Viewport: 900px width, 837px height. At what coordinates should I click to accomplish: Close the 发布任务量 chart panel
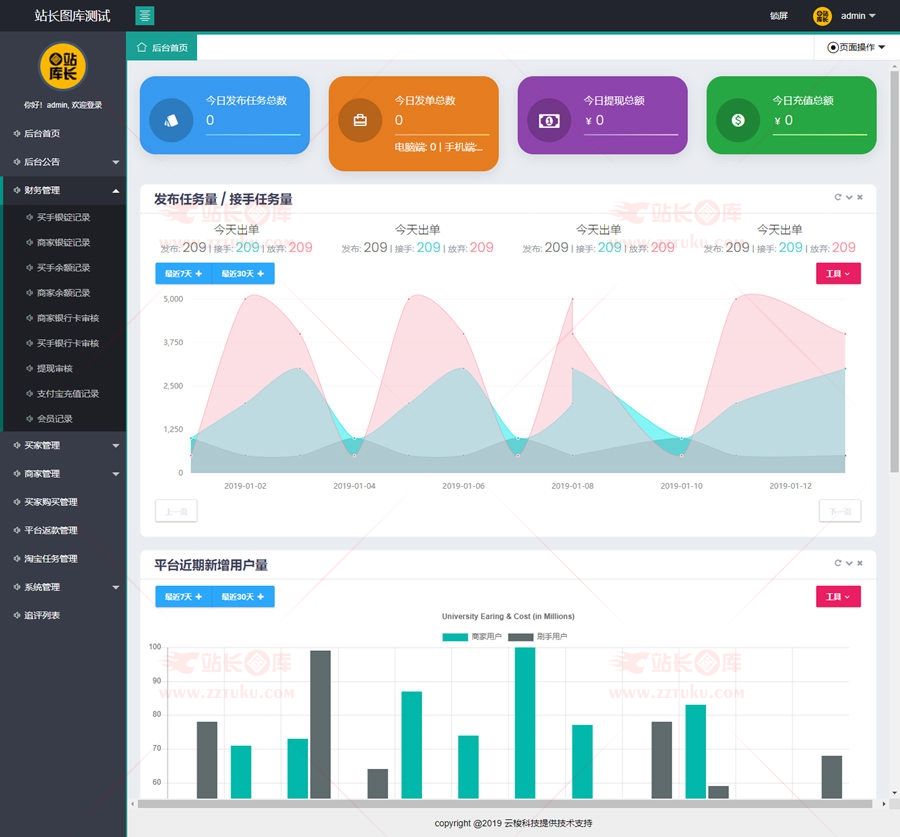tap(860, 197)
